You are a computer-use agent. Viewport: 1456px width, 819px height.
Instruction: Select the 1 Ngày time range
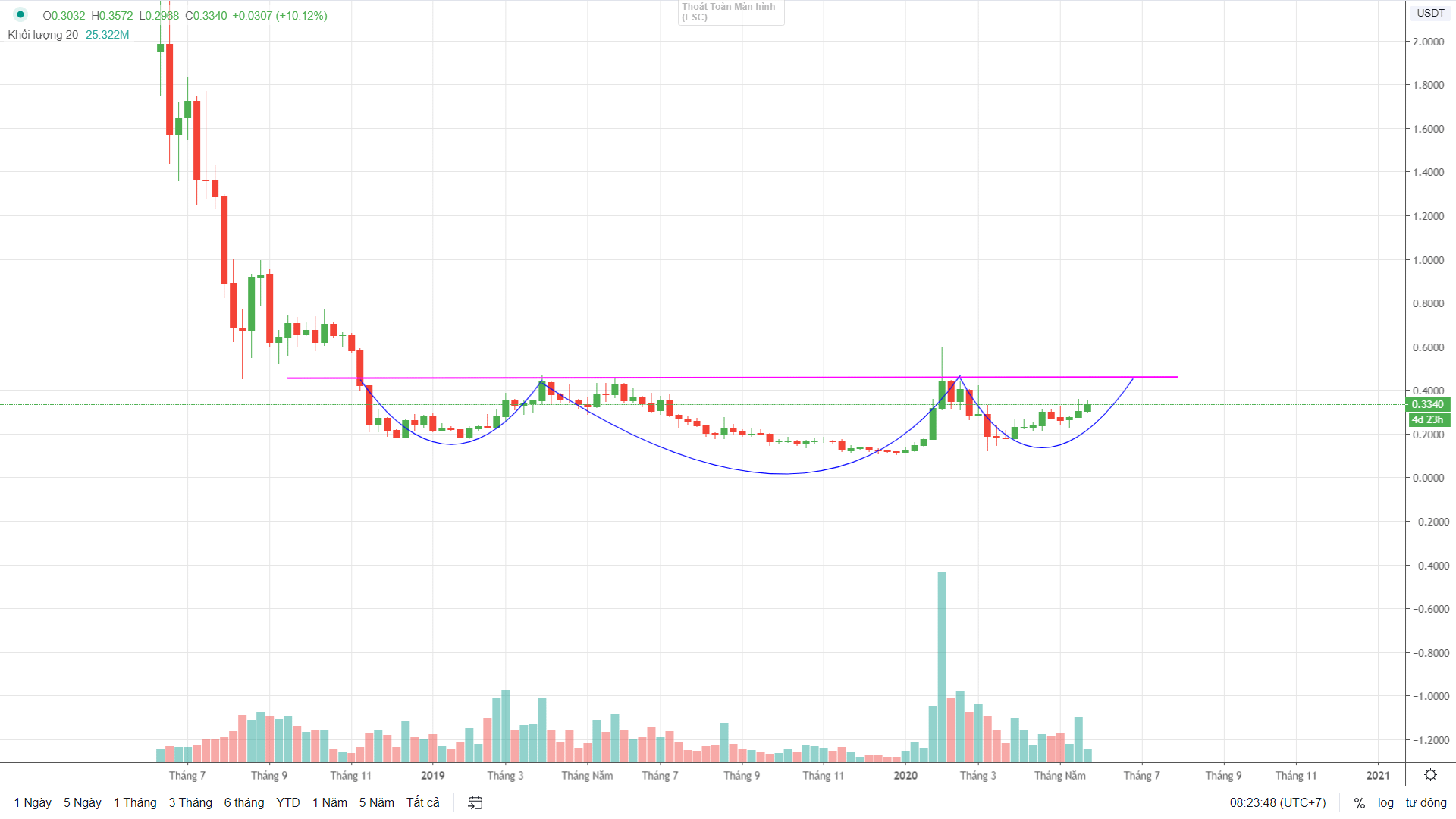coord(33,802)
